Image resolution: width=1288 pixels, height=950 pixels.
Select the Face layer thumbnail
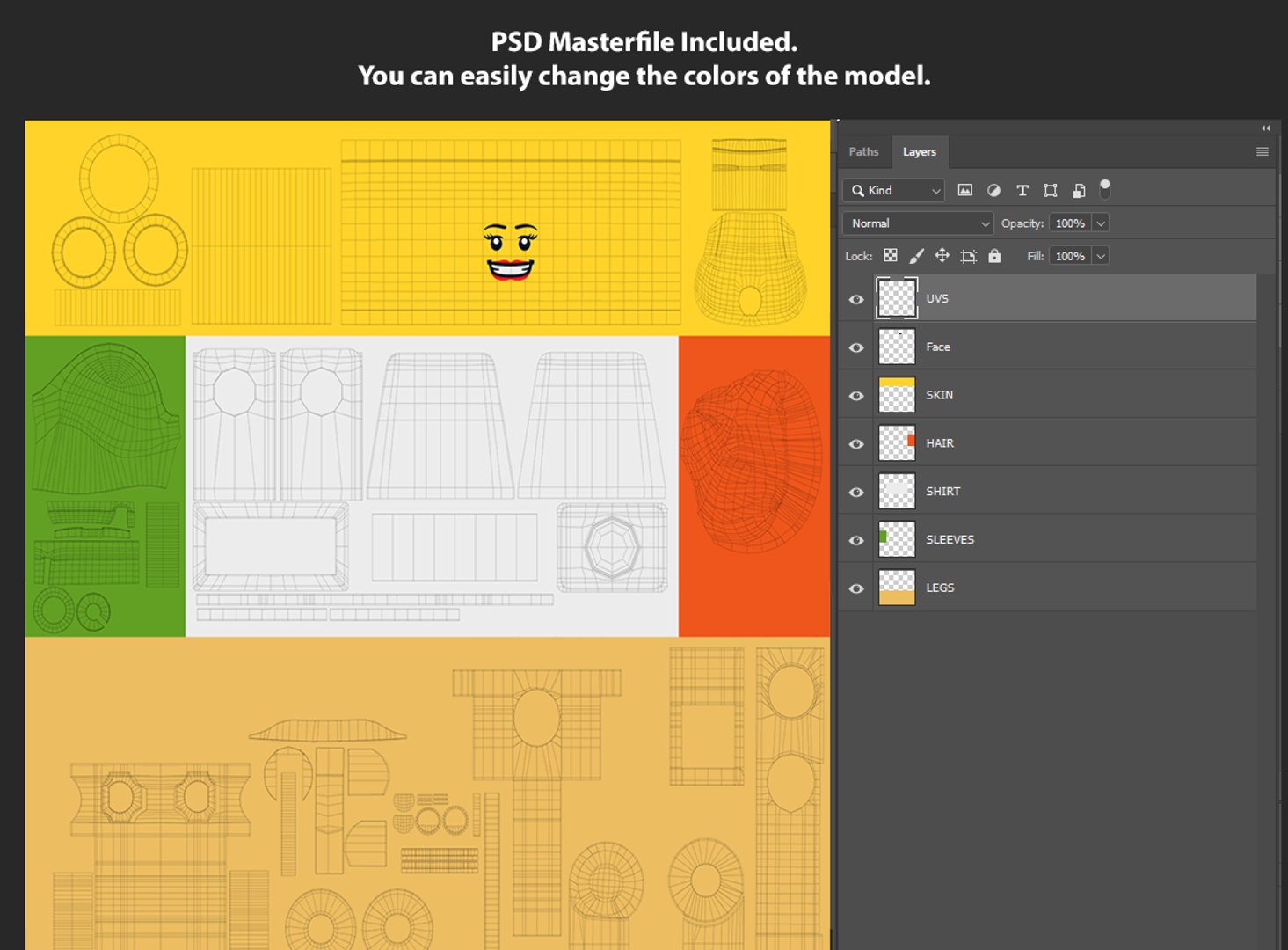point(897,347)
